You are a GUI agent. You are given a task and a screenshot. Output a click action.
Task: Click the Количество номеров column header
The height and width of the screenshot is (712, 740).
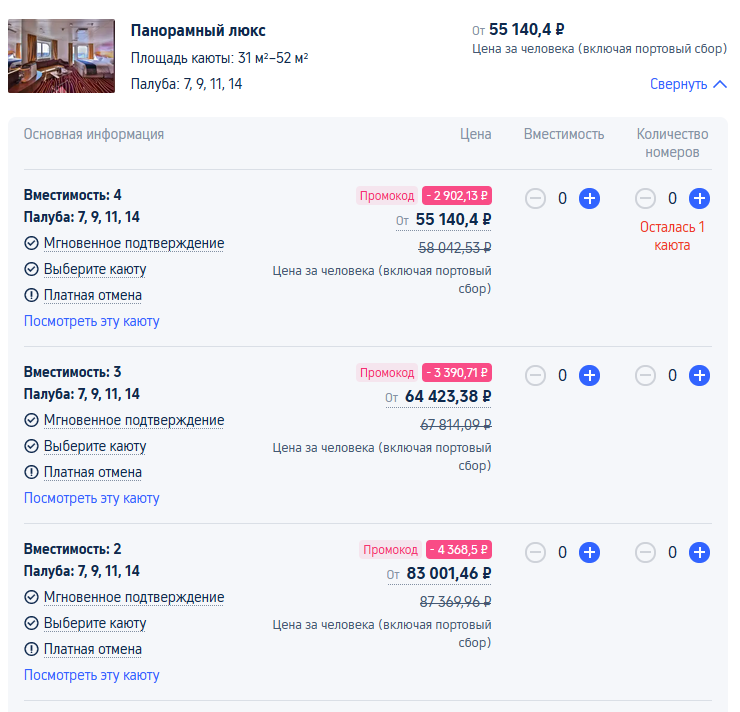pyautogui.click(x=672, y=143)
